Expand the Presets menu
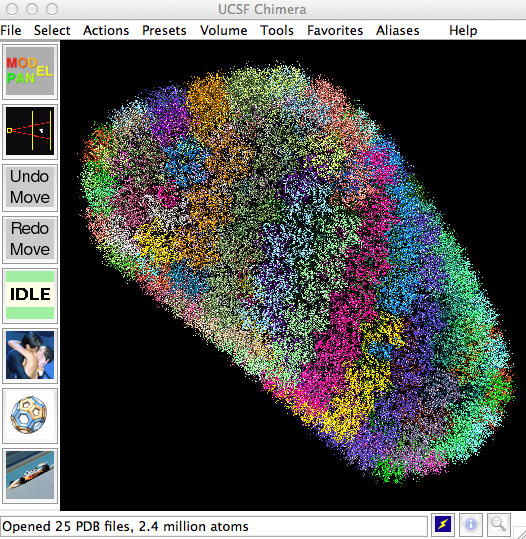The height and width of the screenshot is (539, 526). 164,30
